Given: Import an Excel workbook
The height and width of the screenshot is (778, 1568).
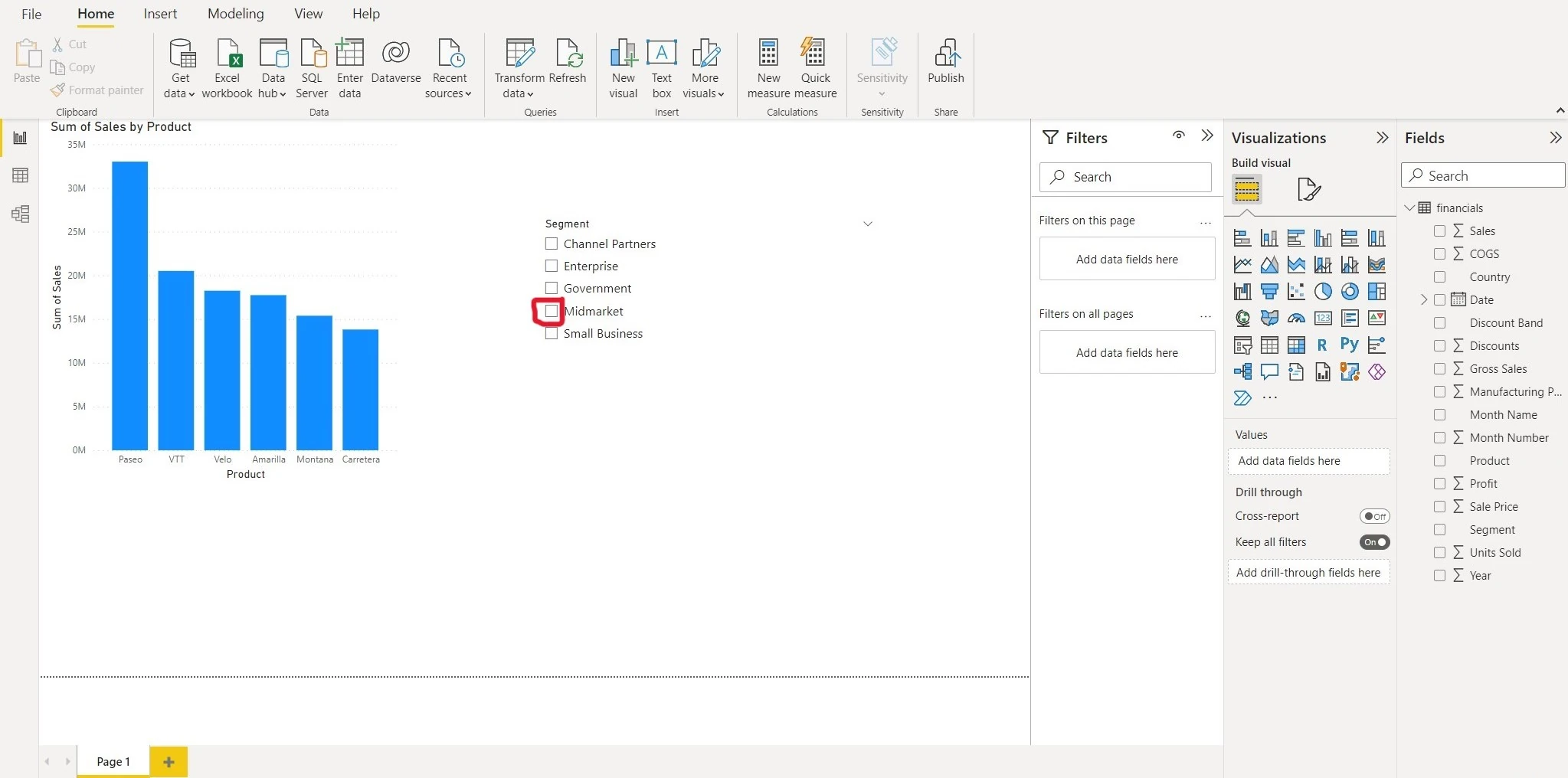Looking at the screenshot, I should (x=228, y=69).
